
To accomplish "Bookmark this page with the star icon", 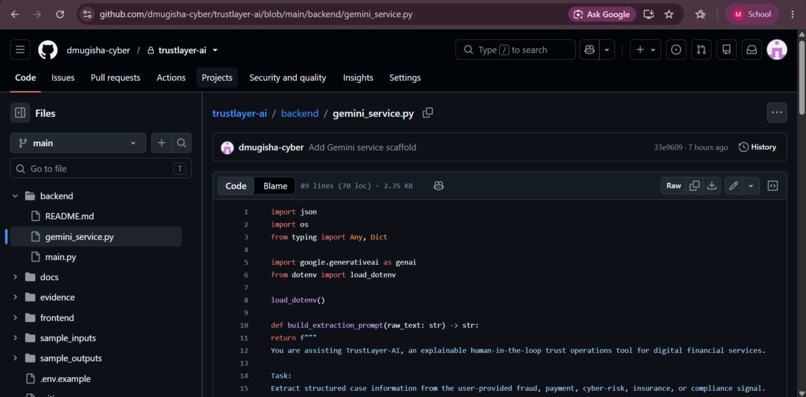I will coord(669,14).
